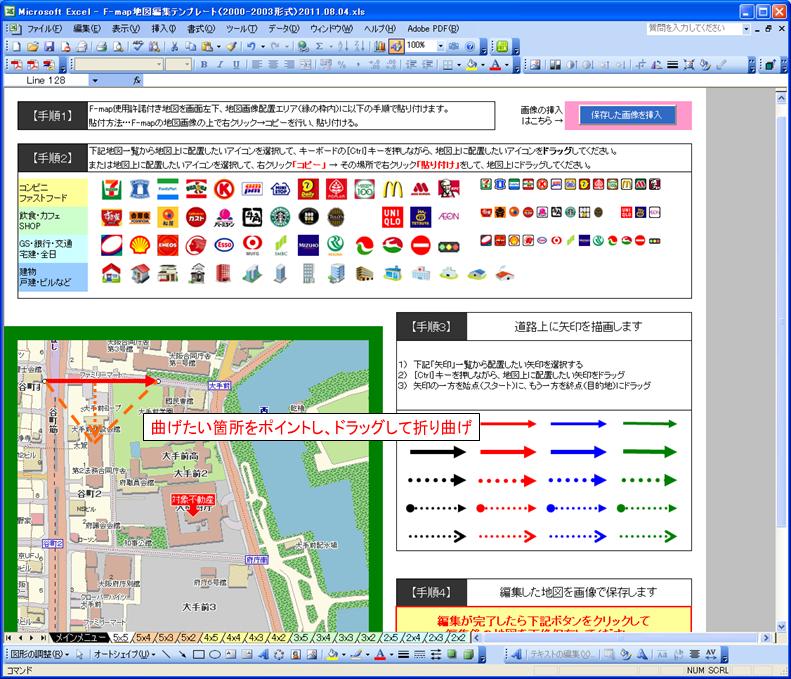Click the help question input box
Screen dimensions: 791x679
694,29
